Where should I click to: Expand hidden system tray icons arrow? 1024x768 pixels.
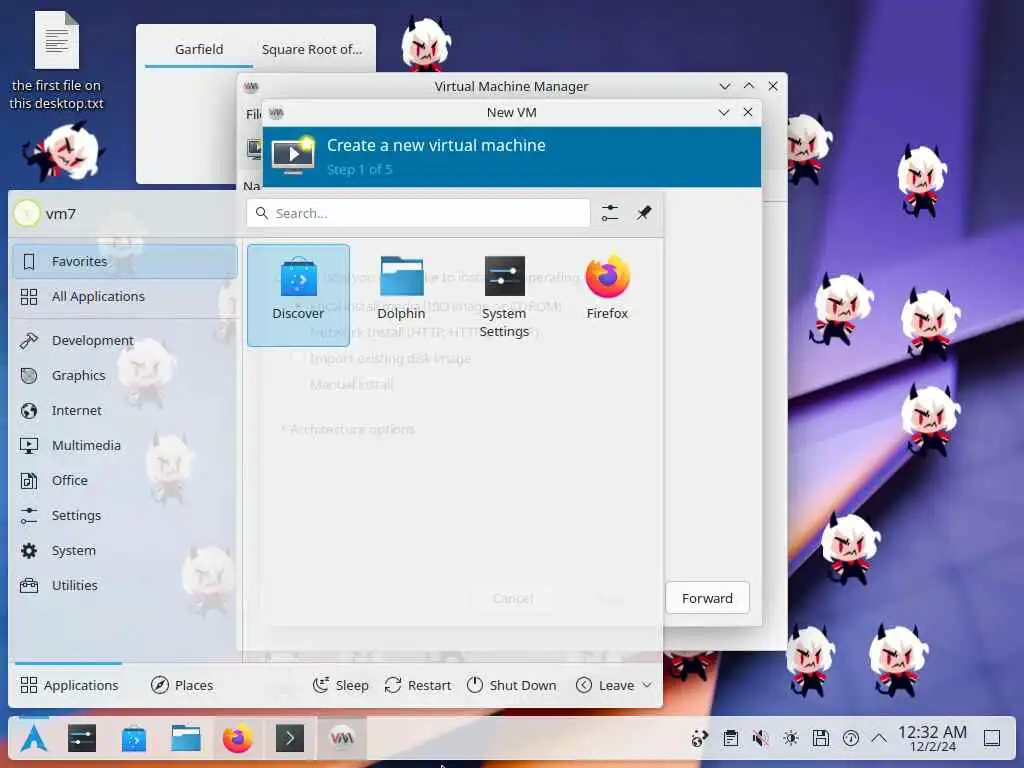point(879,739)
